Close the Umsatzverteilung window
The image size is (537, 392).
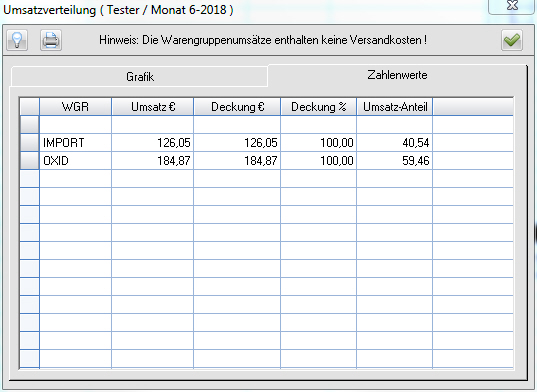(512, 6)
